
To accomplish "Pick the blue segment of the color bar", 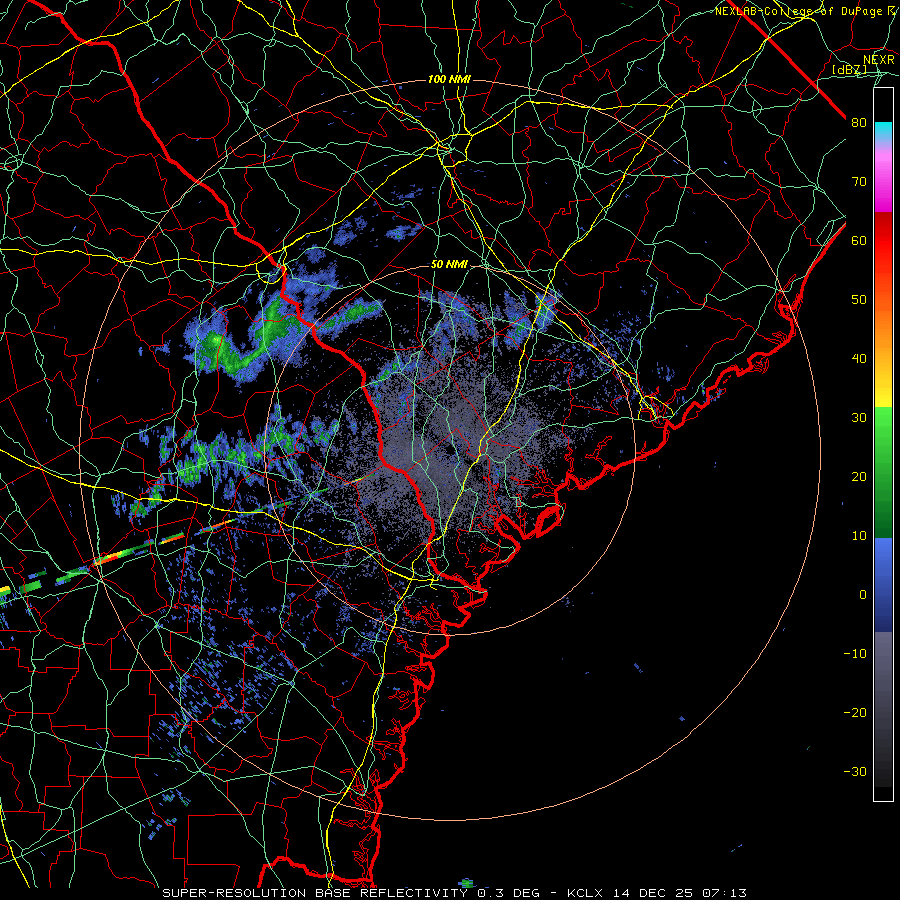I will click(x=883, y=584).
